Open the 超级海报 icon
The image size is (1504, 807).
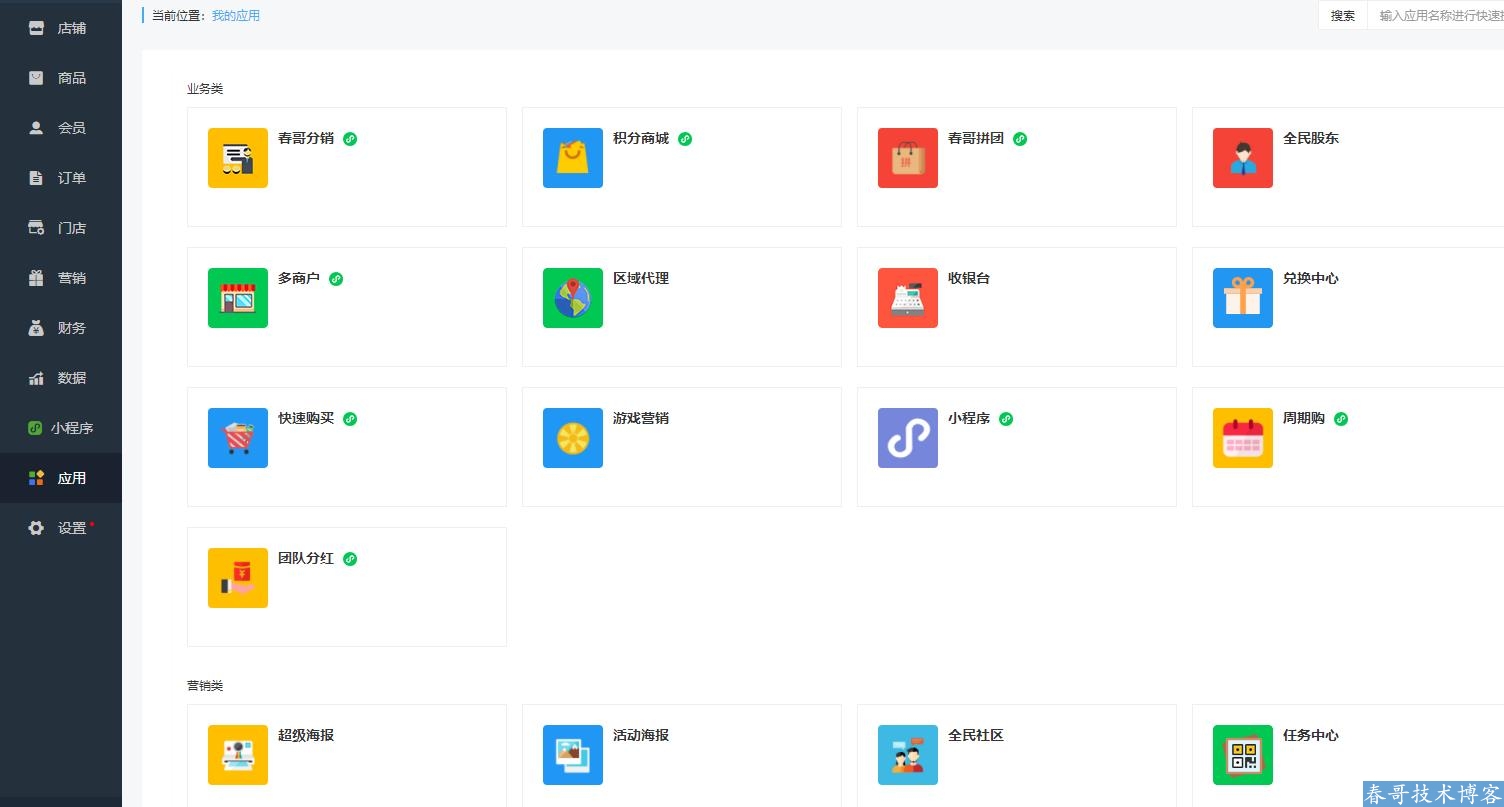(x=238, y=755)
